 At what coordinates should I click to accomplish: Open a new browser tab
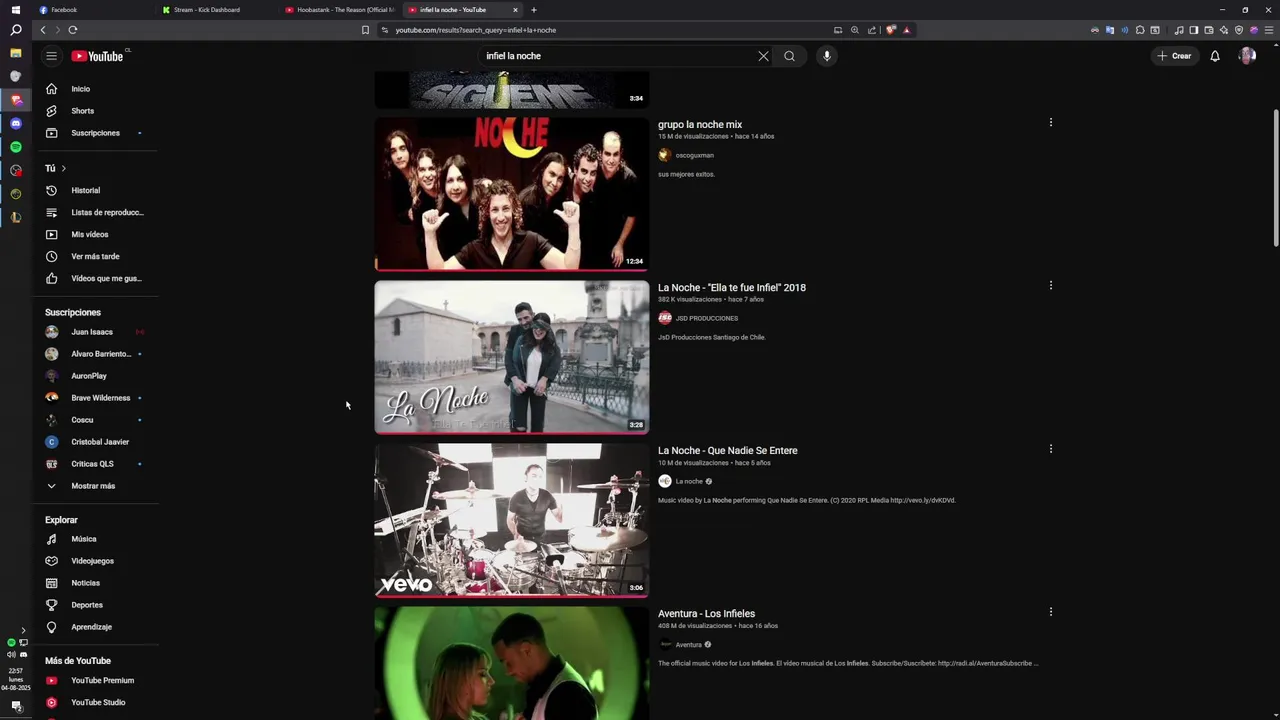(533, 10)
